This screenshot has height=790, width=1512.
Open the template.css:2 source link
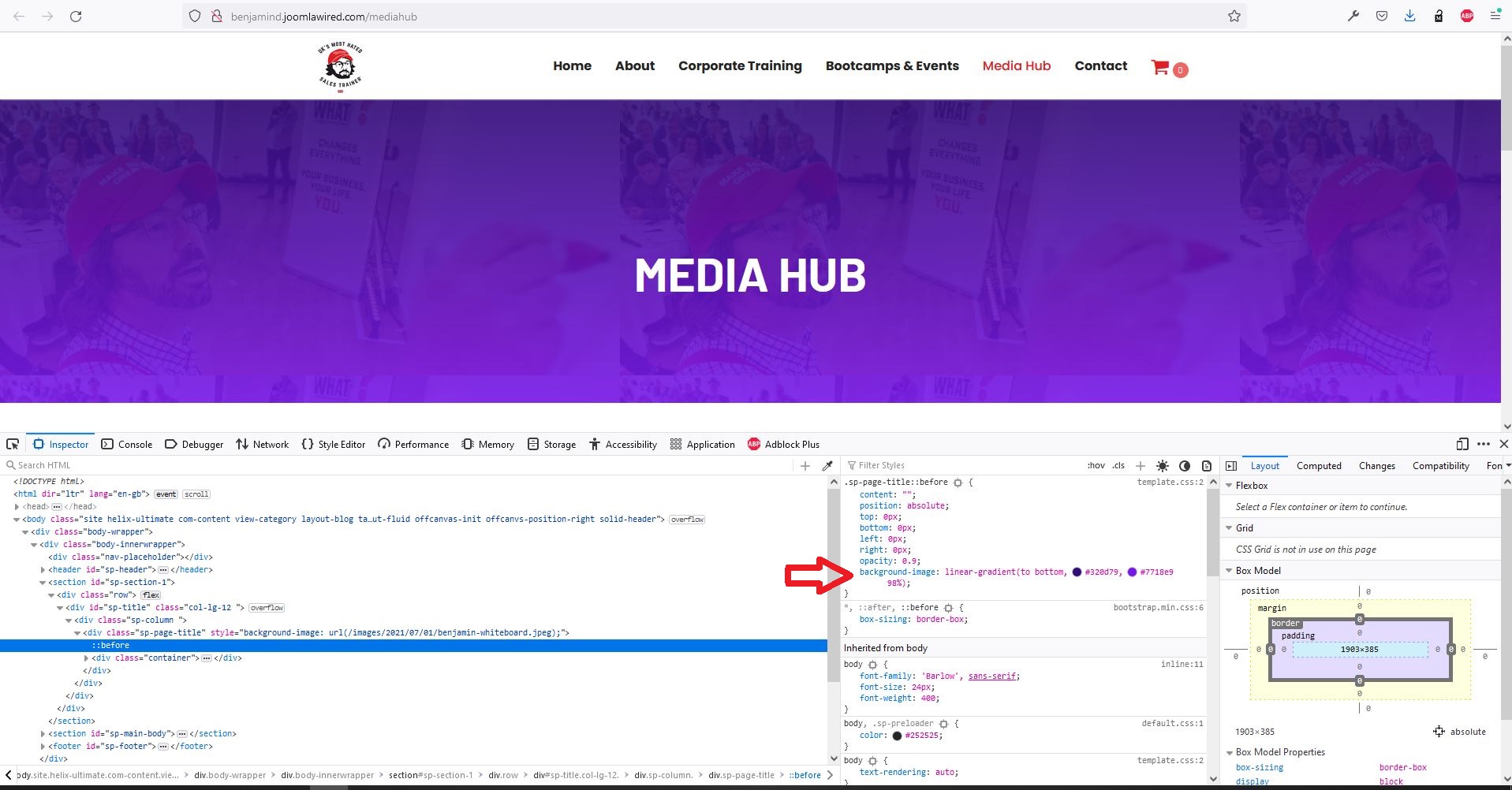coord(1170,483)
